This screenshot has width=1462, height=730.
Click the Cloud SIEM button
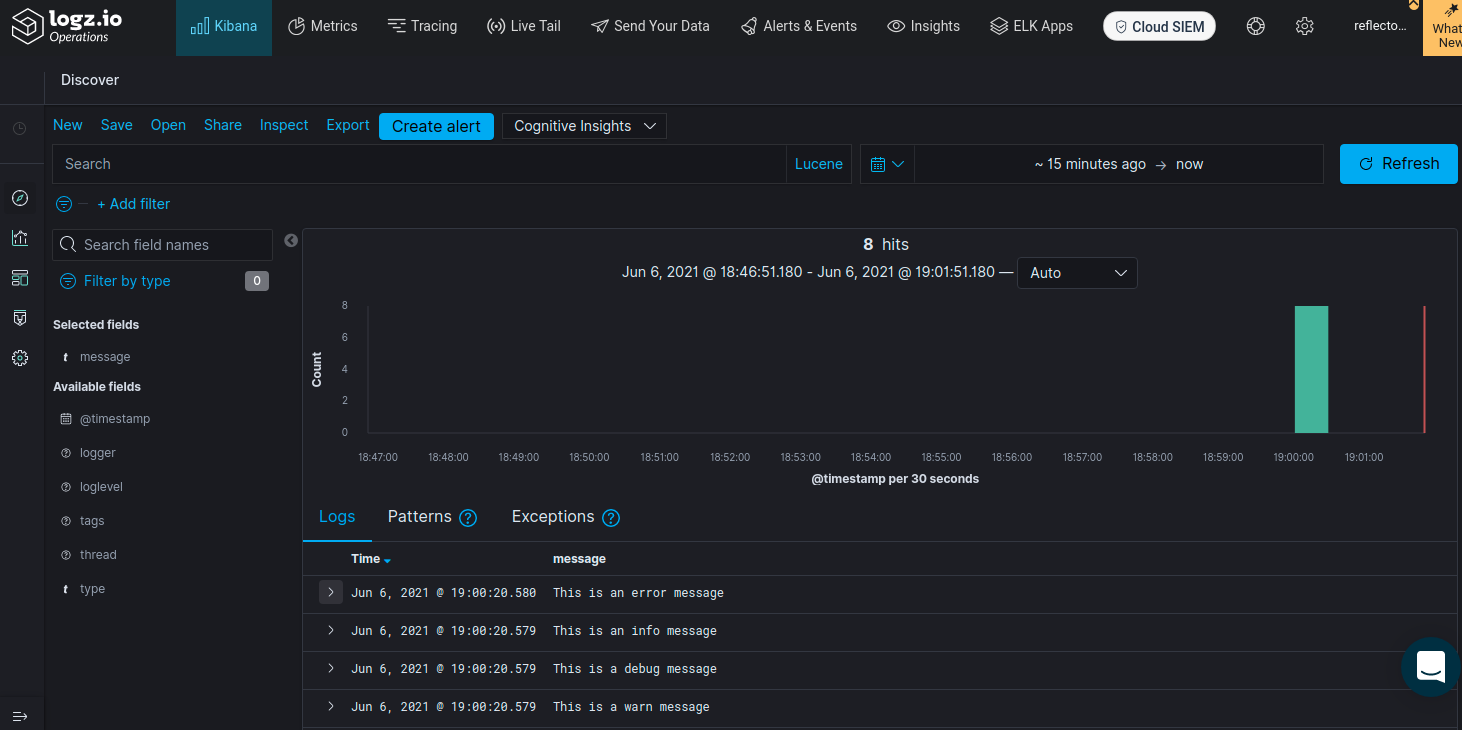tap(1160, 27)
